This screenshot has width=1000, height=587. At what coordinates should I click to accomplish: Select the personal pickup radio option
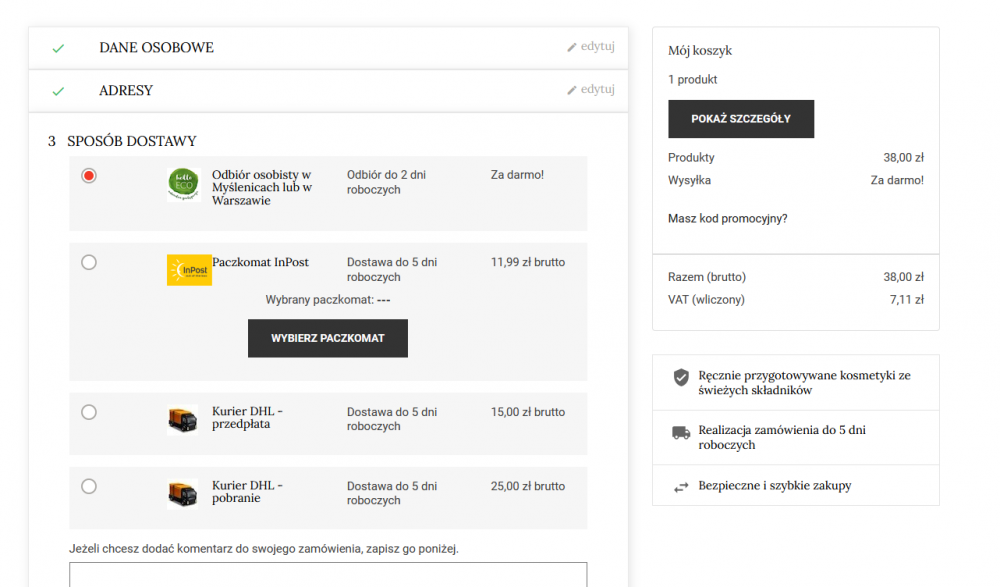(x=89, y=175)
